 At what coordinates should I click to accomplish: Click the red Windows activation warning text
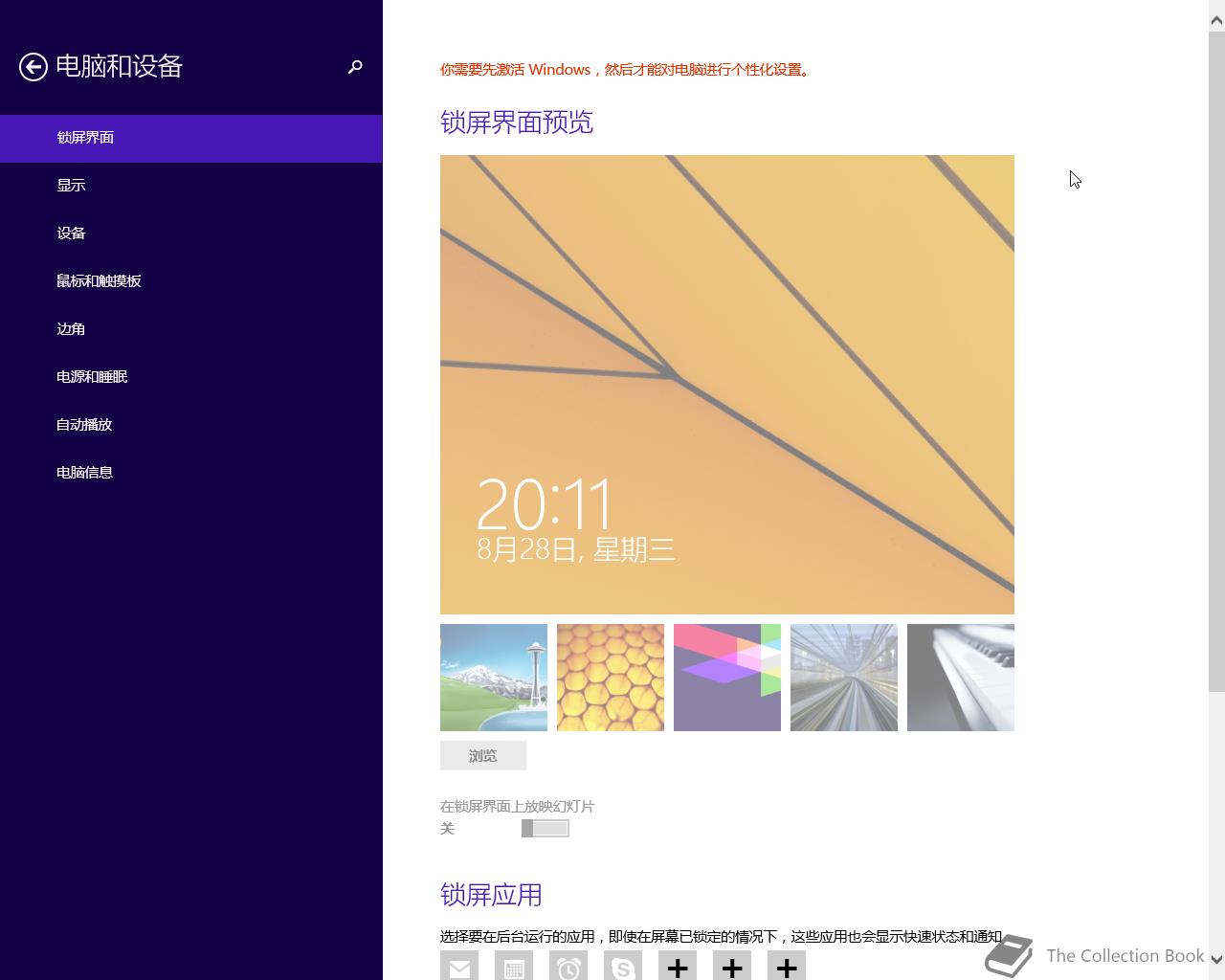(626, 70)
